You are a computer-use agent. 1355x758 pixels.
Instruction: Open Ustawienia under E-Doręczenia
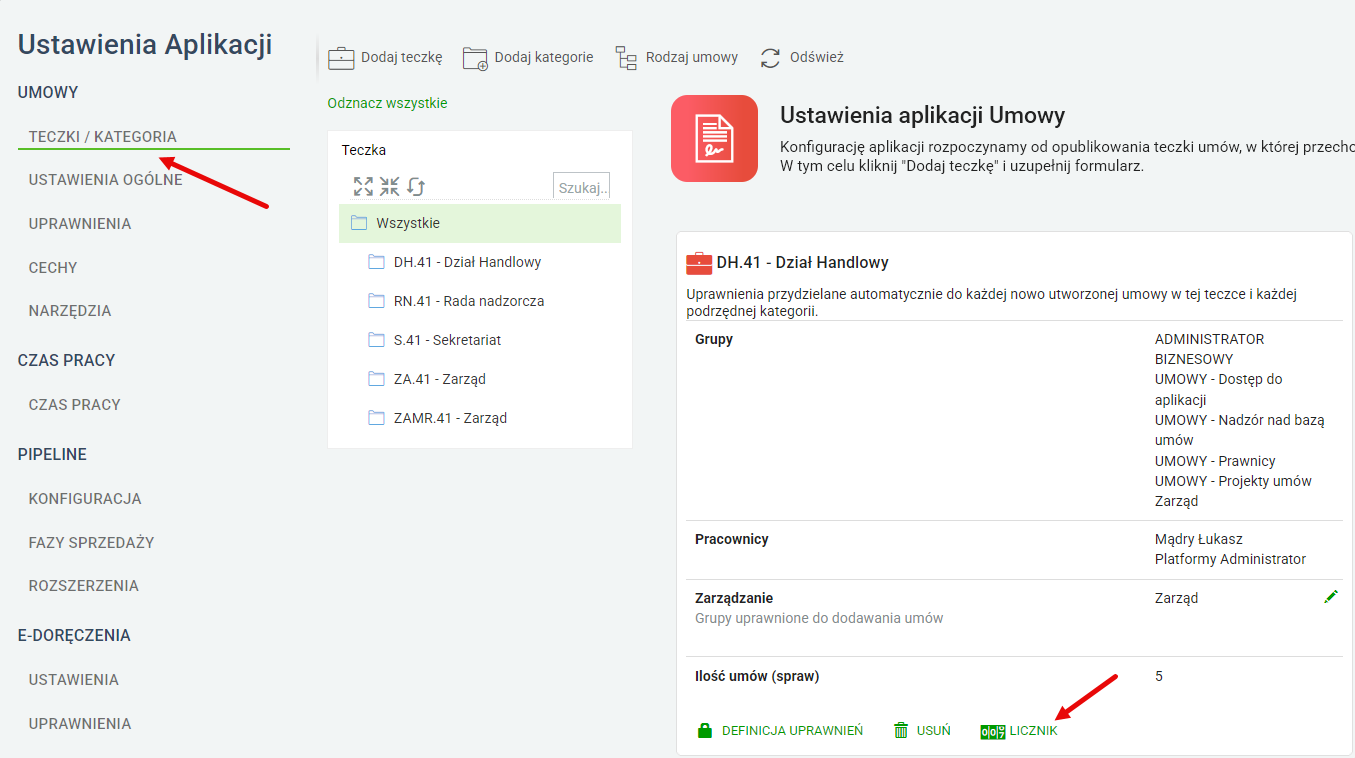tap(74, 680)
